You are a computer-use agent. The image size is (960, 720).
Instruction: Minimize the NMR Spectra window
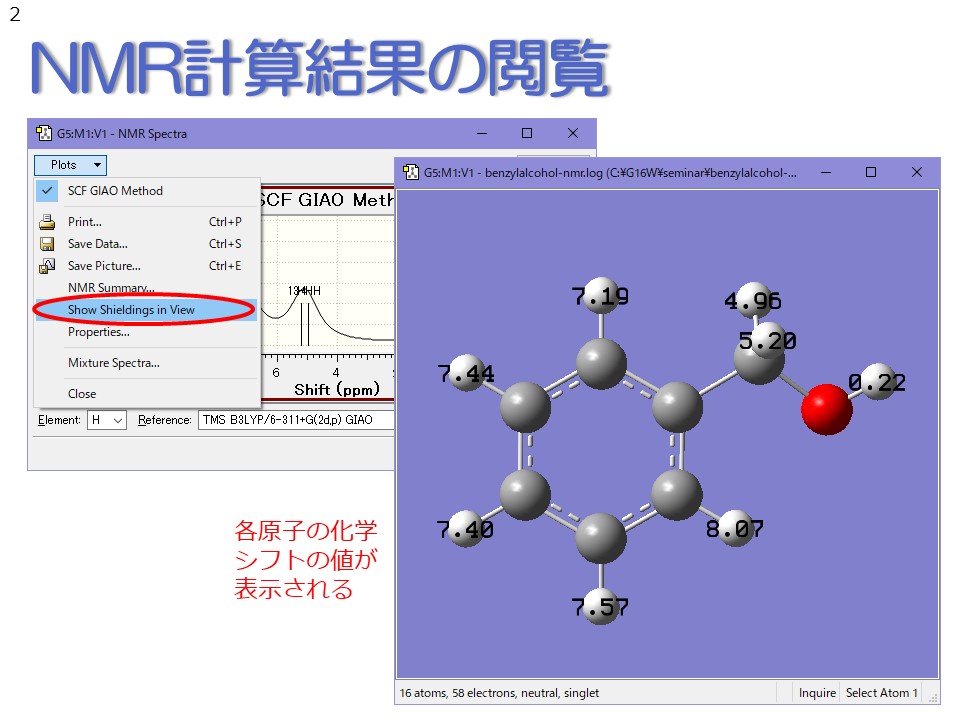tap(482, 133)
